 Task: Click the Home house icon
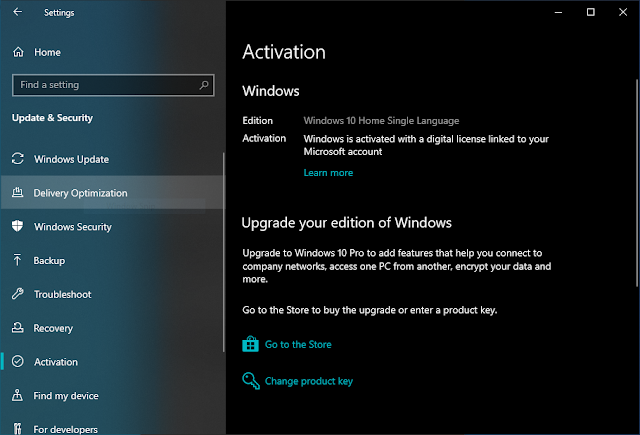tap(18, 52)
